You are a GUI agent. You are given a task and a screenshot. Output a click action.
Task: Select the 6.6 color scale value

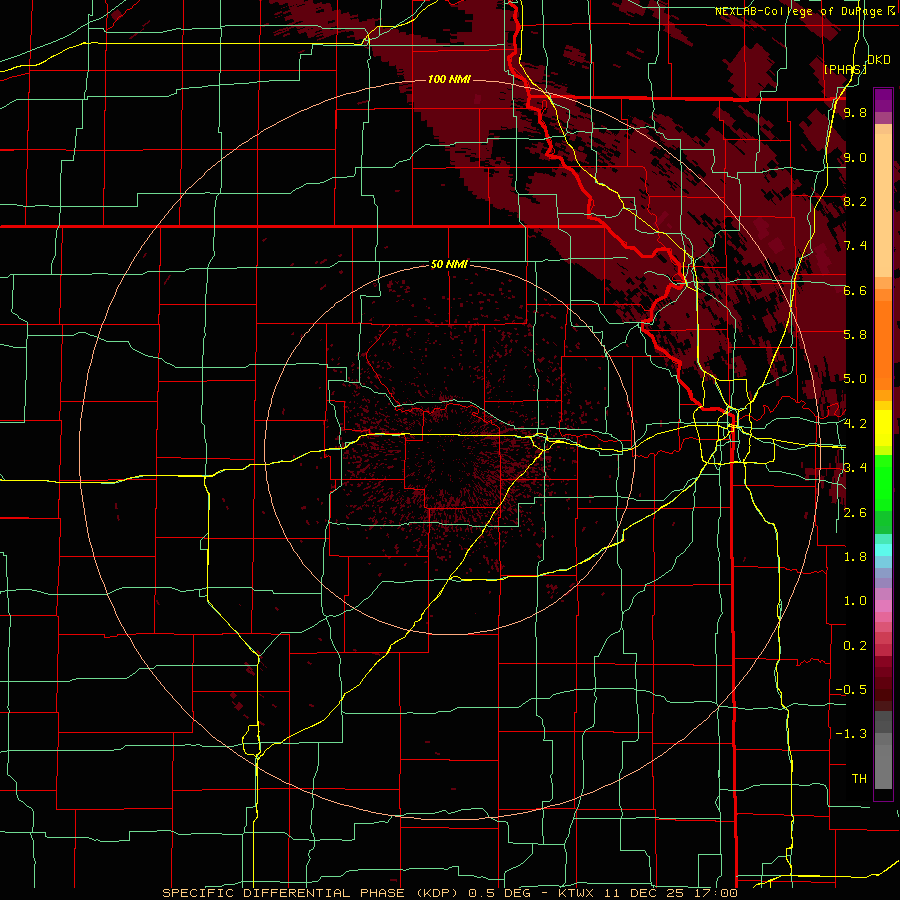[x=855, y=290]
